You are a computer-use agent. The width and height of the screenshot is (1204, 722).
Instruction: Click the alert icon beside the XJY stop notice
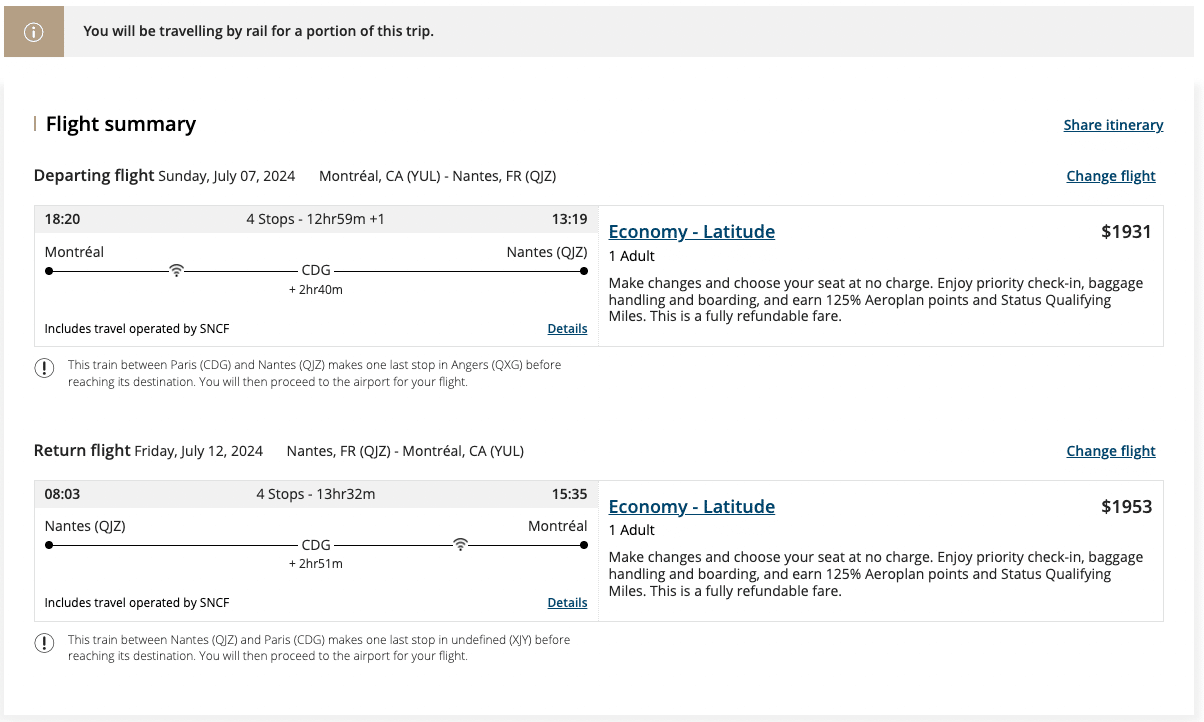(44, 643)
